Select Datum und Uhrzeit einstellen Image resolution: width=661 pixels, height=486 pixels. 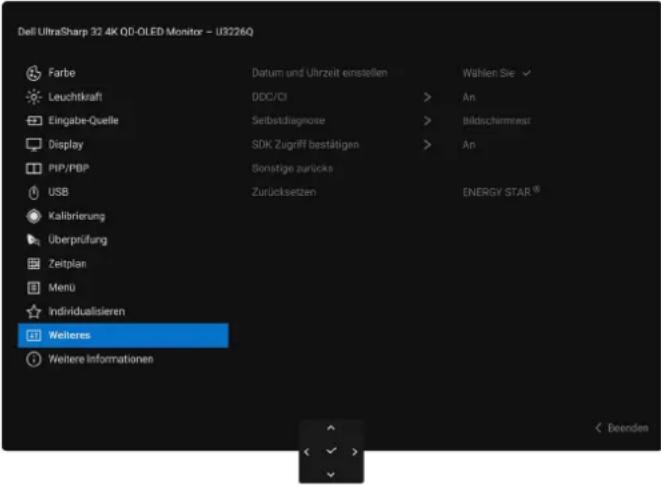click(320, 73)
